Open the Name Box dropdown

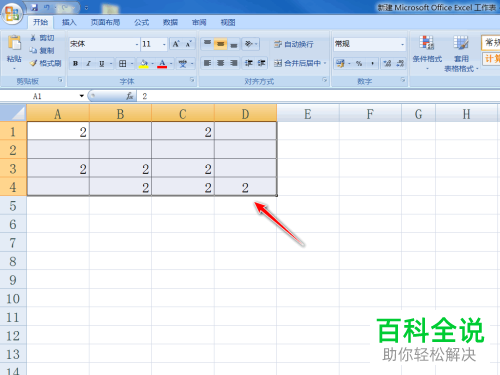[82, 96]
